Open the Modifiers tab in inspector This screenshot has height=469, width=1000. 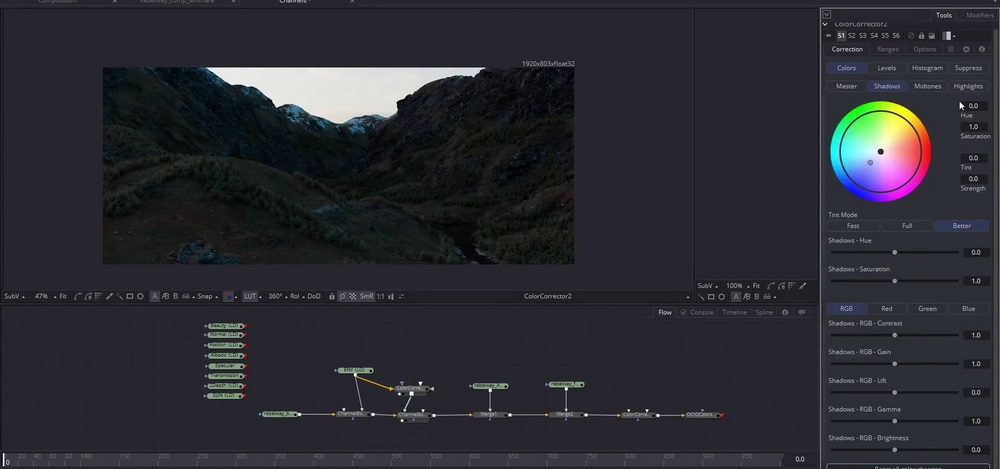pyautogui.click(x=980, y=15)
